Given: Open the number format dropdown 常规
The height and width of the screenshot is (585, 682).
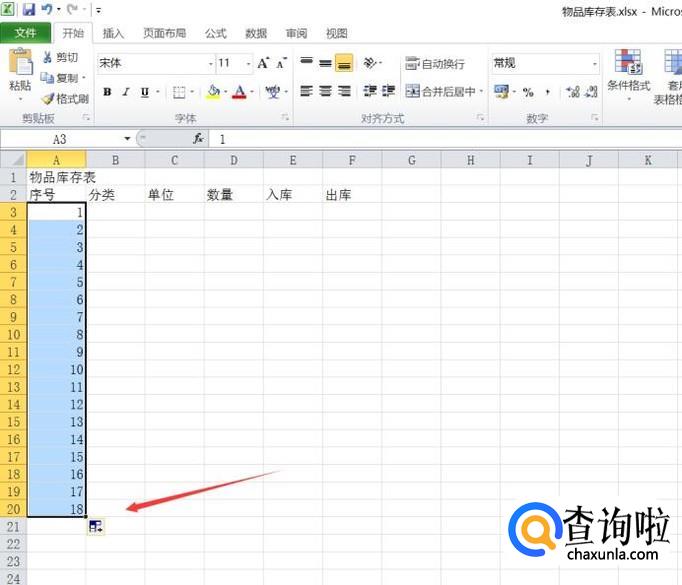Looking at the screenshot, I should [595, 64].
